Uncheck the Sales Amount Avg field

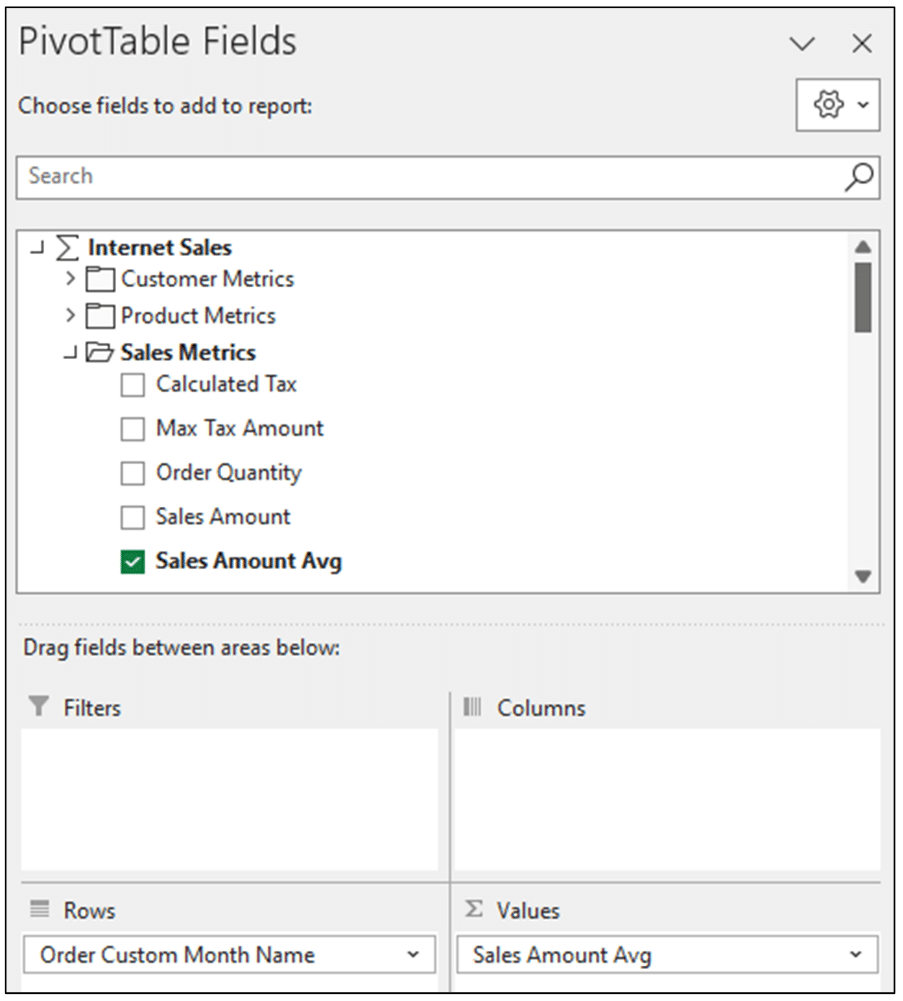[132, 561]
